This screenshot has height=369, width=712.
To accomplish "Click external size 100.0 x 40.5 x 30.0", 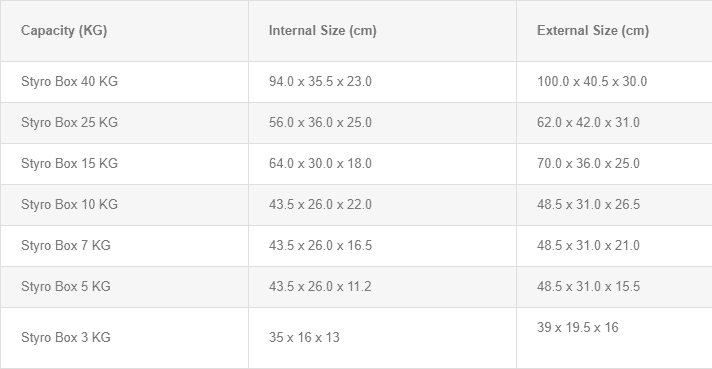I will point(592,82).
